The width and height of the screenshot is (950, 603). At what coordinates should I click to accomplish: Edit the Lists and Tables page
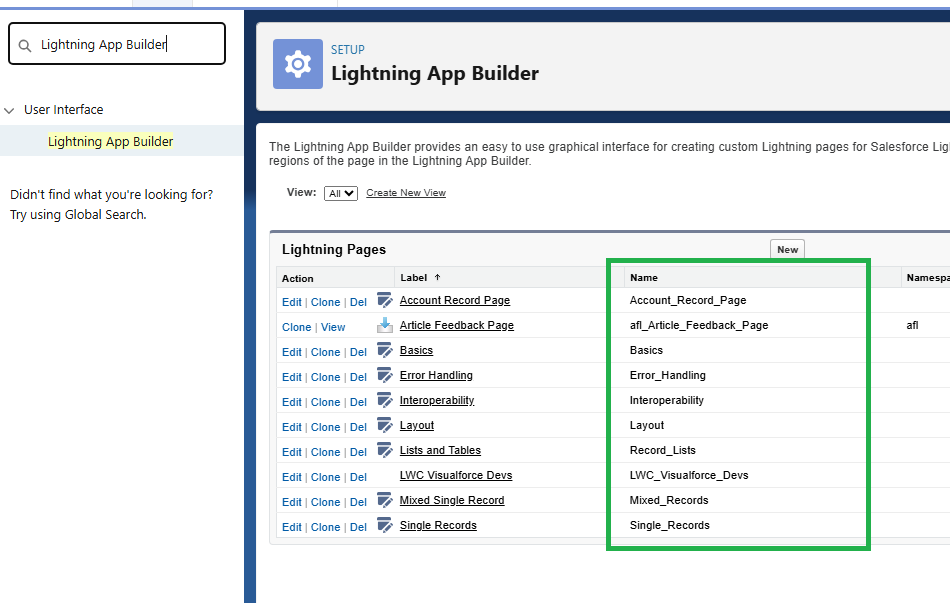click(291, 452)
